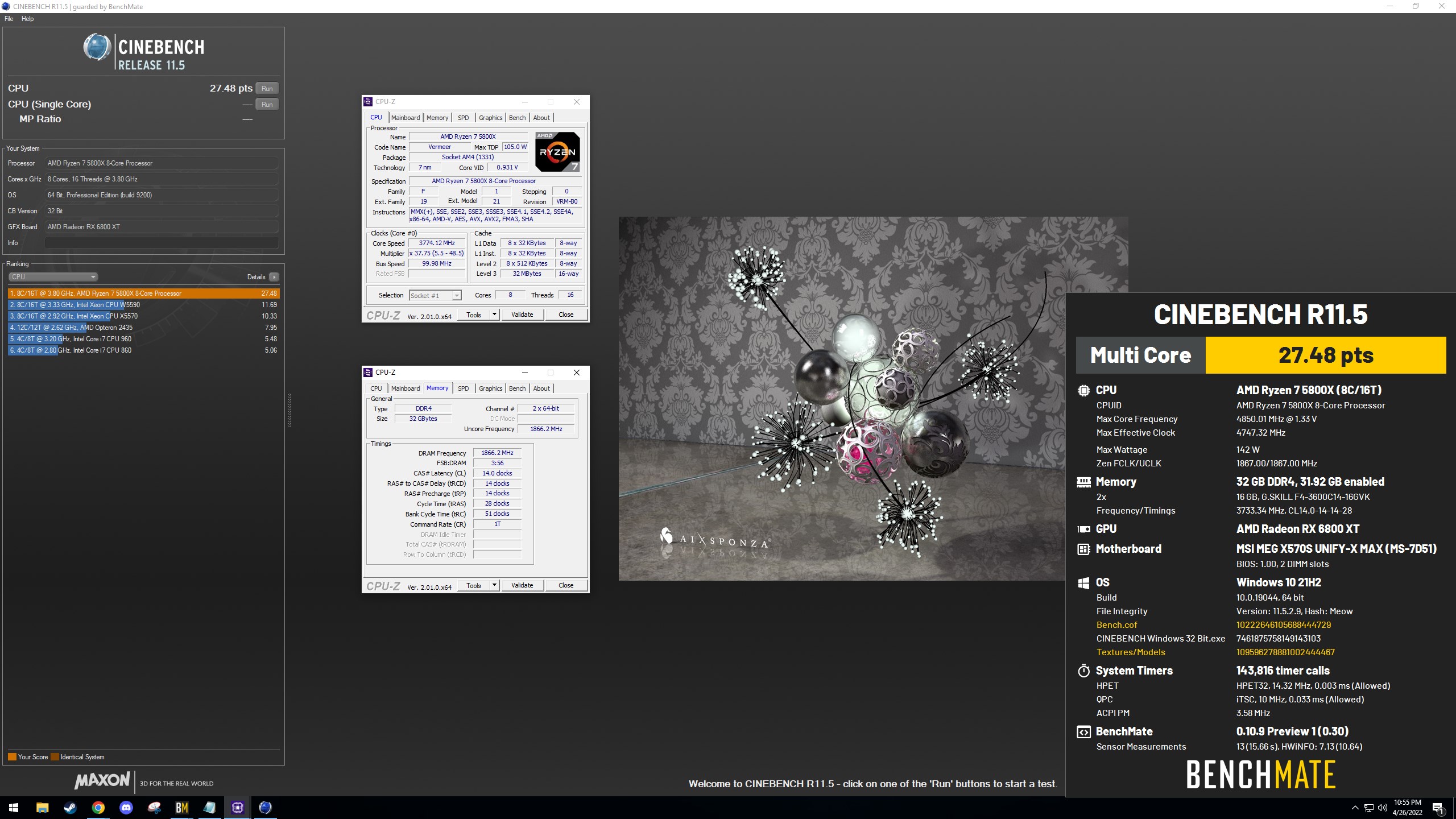This screenshot has height=819, width=1456.
Task: Click the BenchMate Memory module icon
Action: [x=1083, y=482]
